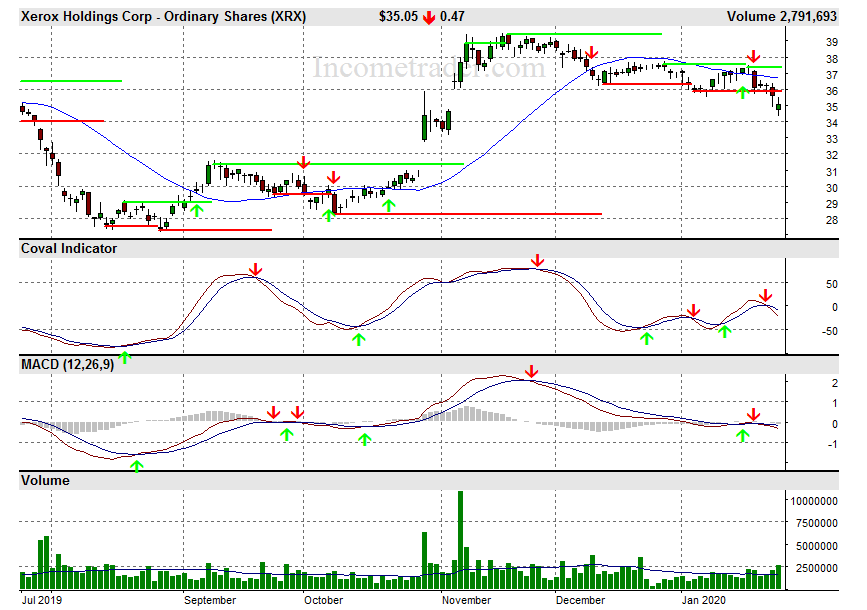
Task: Click the 33 price axis label
Action: pos(832,139)
